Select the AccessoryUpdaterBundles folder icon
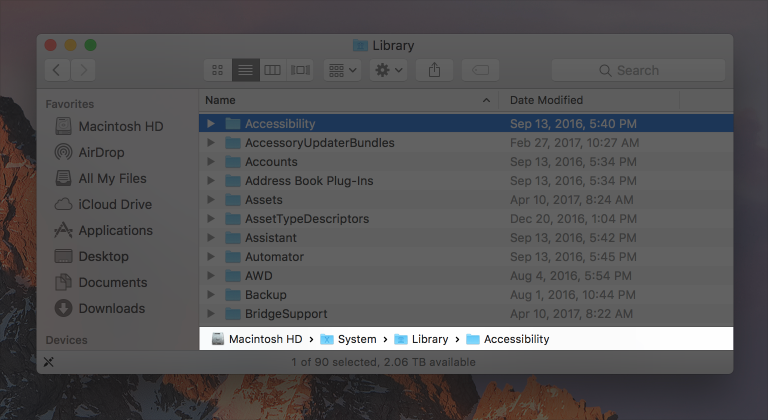The width and height of the screenshot is (768, 420). [x=233, y=143]
